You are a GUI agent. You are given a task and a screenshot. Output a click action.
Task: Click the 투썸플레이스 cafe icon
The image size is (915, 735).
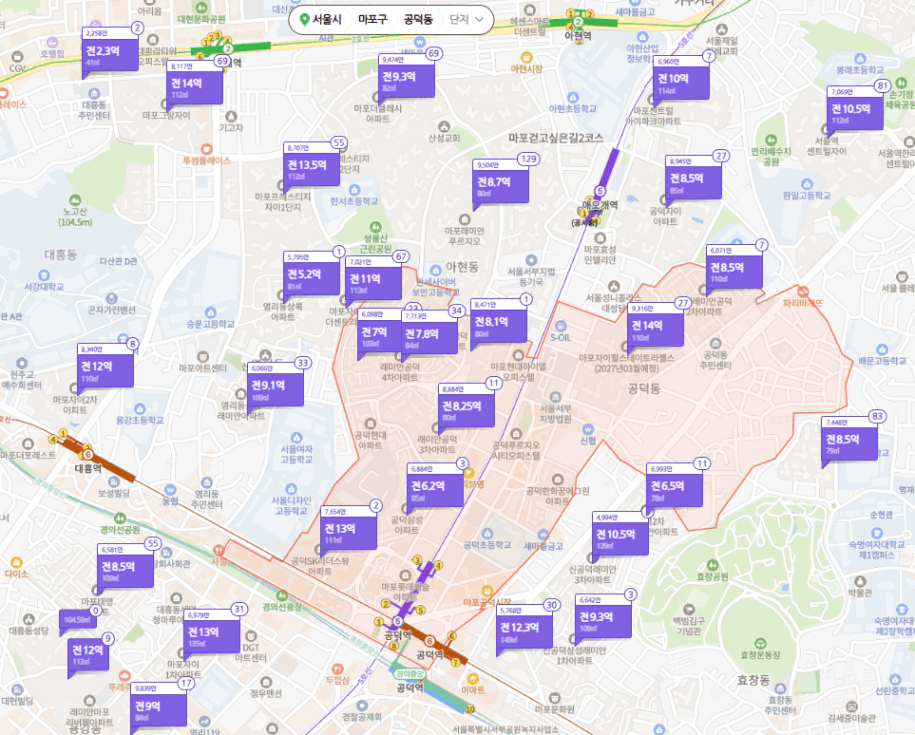pos(206,149)
